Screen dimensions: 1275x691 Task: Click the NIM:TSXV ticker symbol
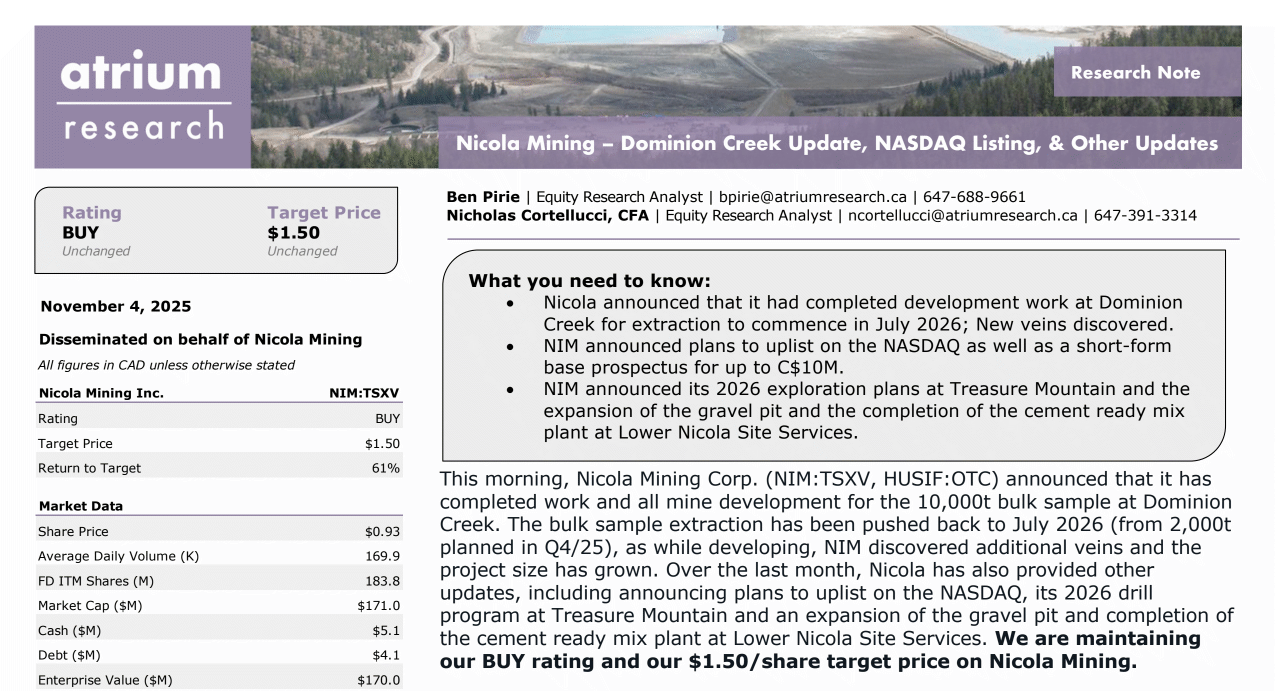point(364,393)
